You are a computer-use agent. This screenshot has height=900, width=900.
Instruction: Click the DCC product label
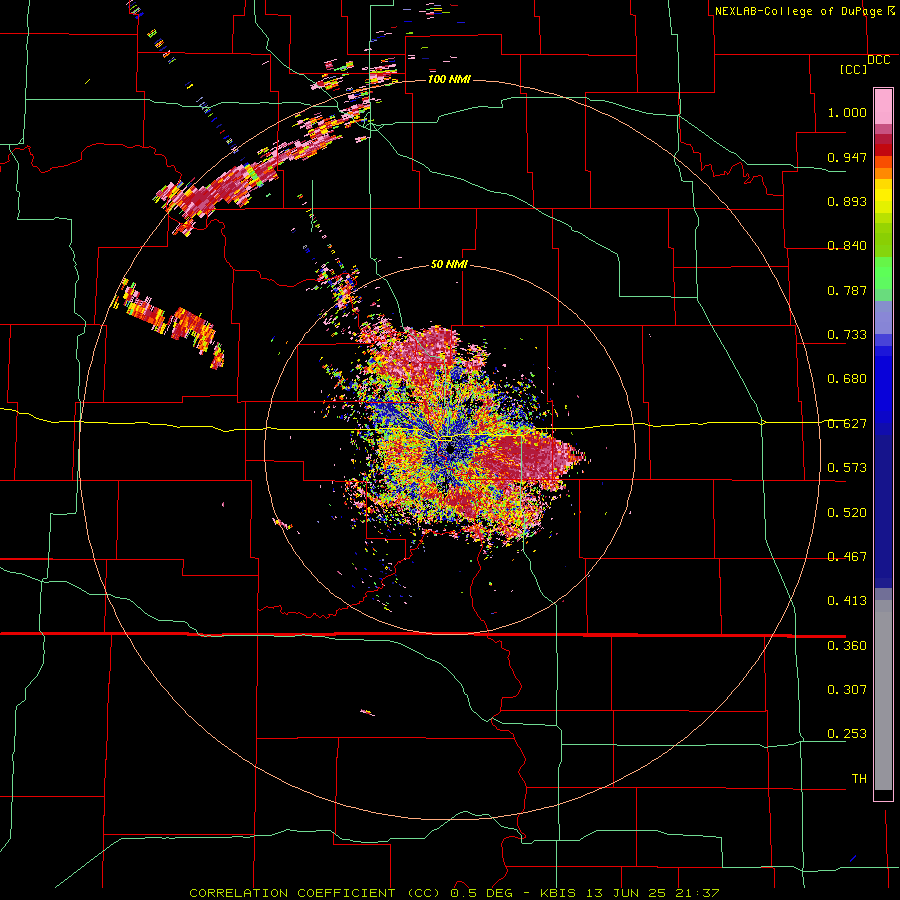click(878, 60)
